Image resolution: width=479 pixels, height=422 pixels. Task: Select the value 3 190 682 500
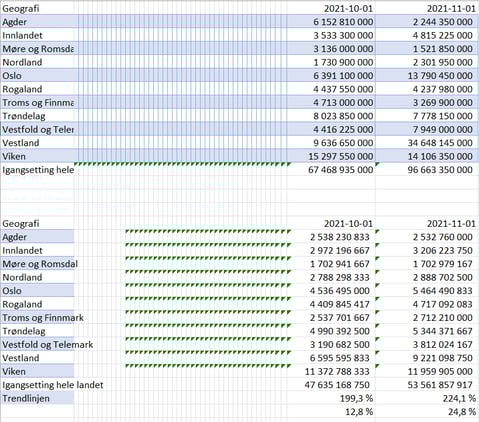coord(340,345)
